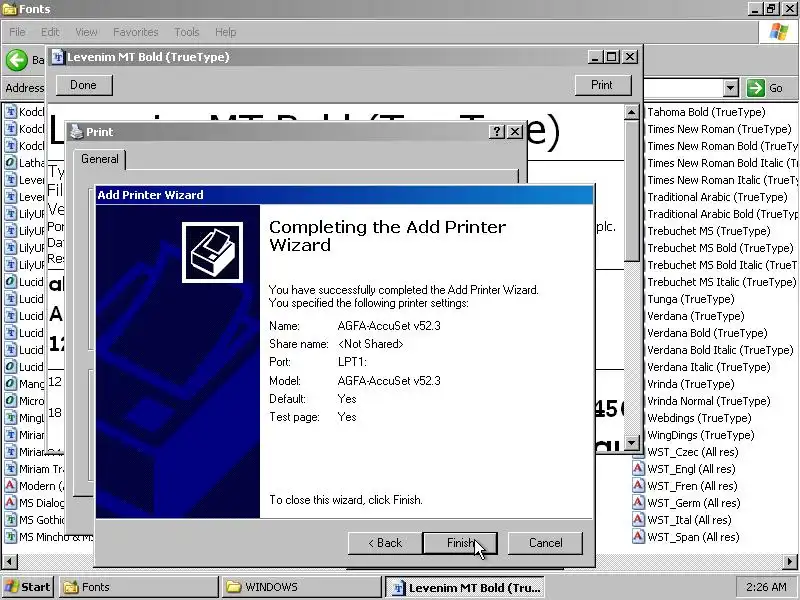The height and width of the screenshot is (600, 800).
Task: Click font viewer vertical scrollbar thumb
Action: click(632, 191)
